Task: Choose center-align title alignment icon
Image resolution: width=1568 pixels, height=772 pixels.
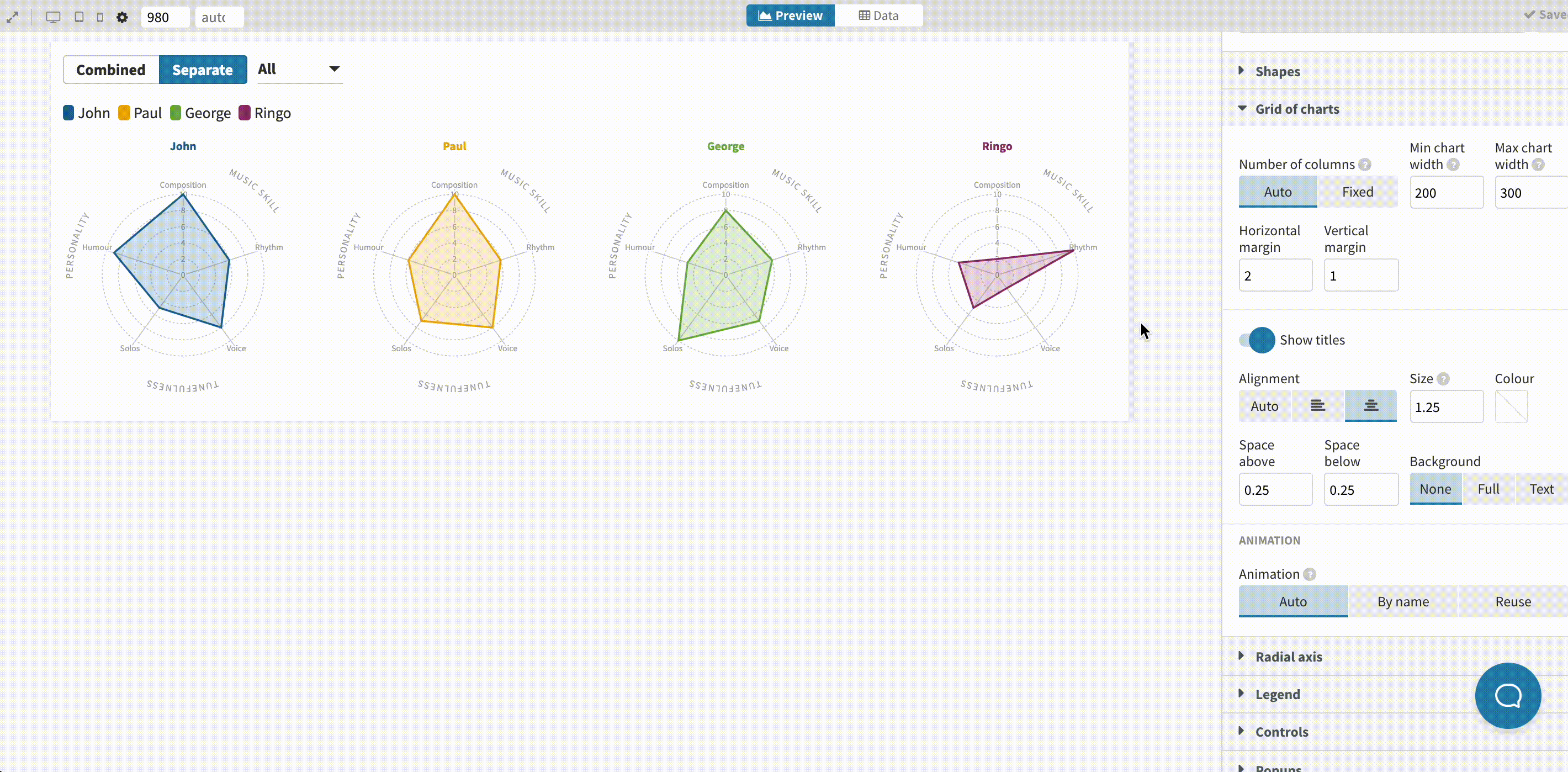Action: pos(1370,406)
